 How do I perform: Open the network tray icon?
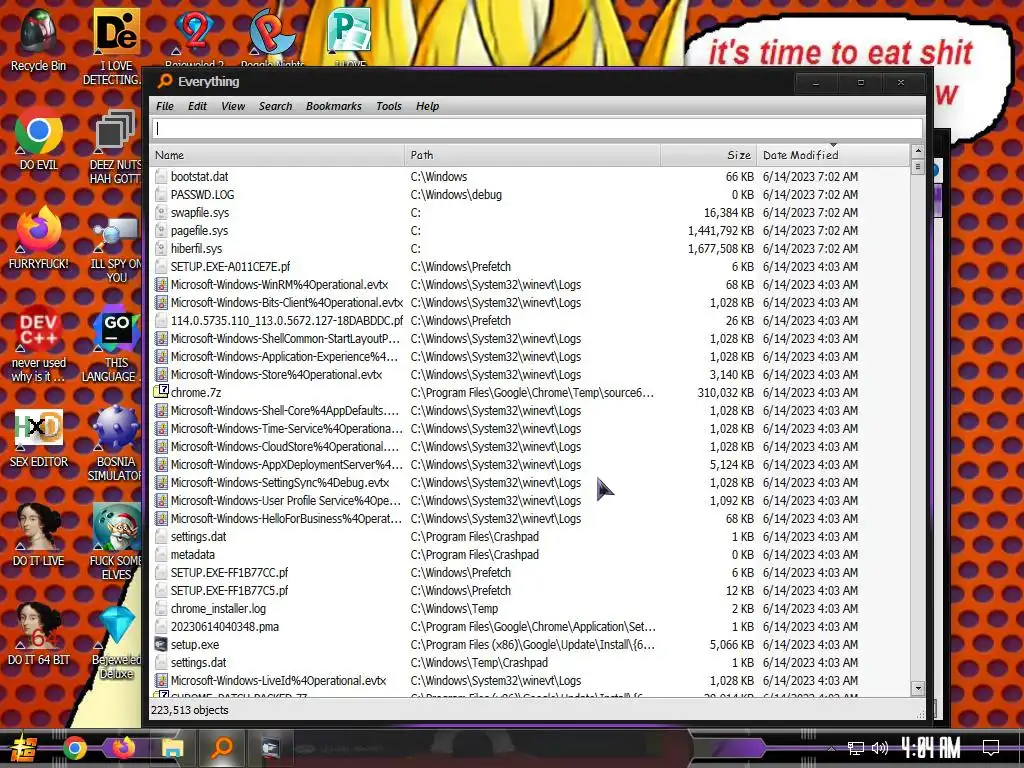[x=856, y=748]
